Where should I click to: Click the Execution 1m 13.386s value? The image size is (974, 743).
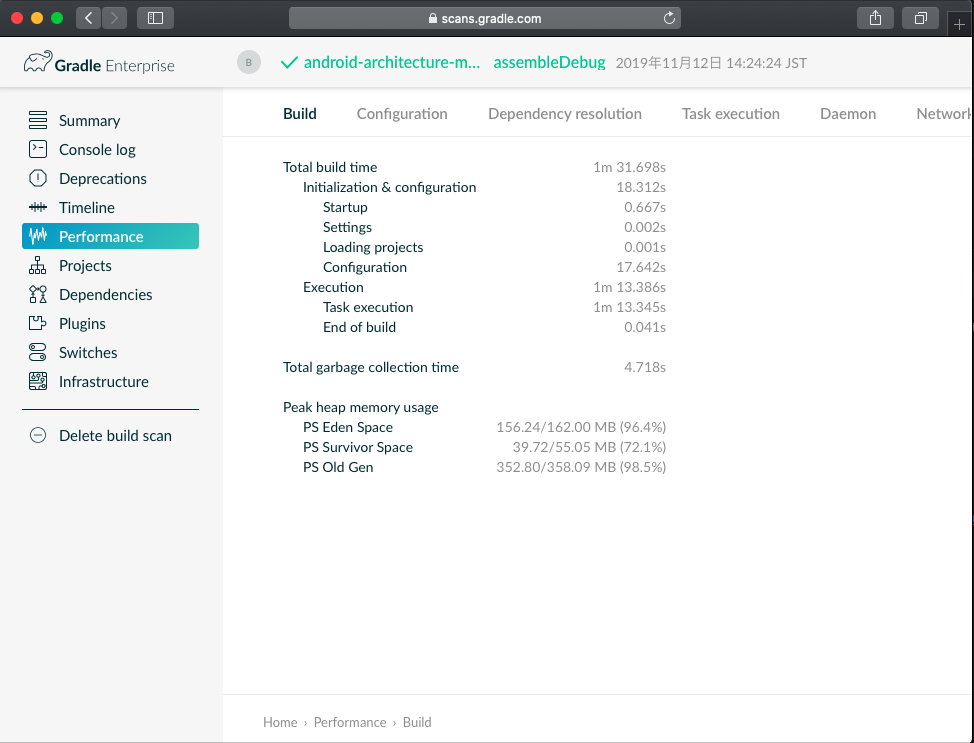point(629,287)
